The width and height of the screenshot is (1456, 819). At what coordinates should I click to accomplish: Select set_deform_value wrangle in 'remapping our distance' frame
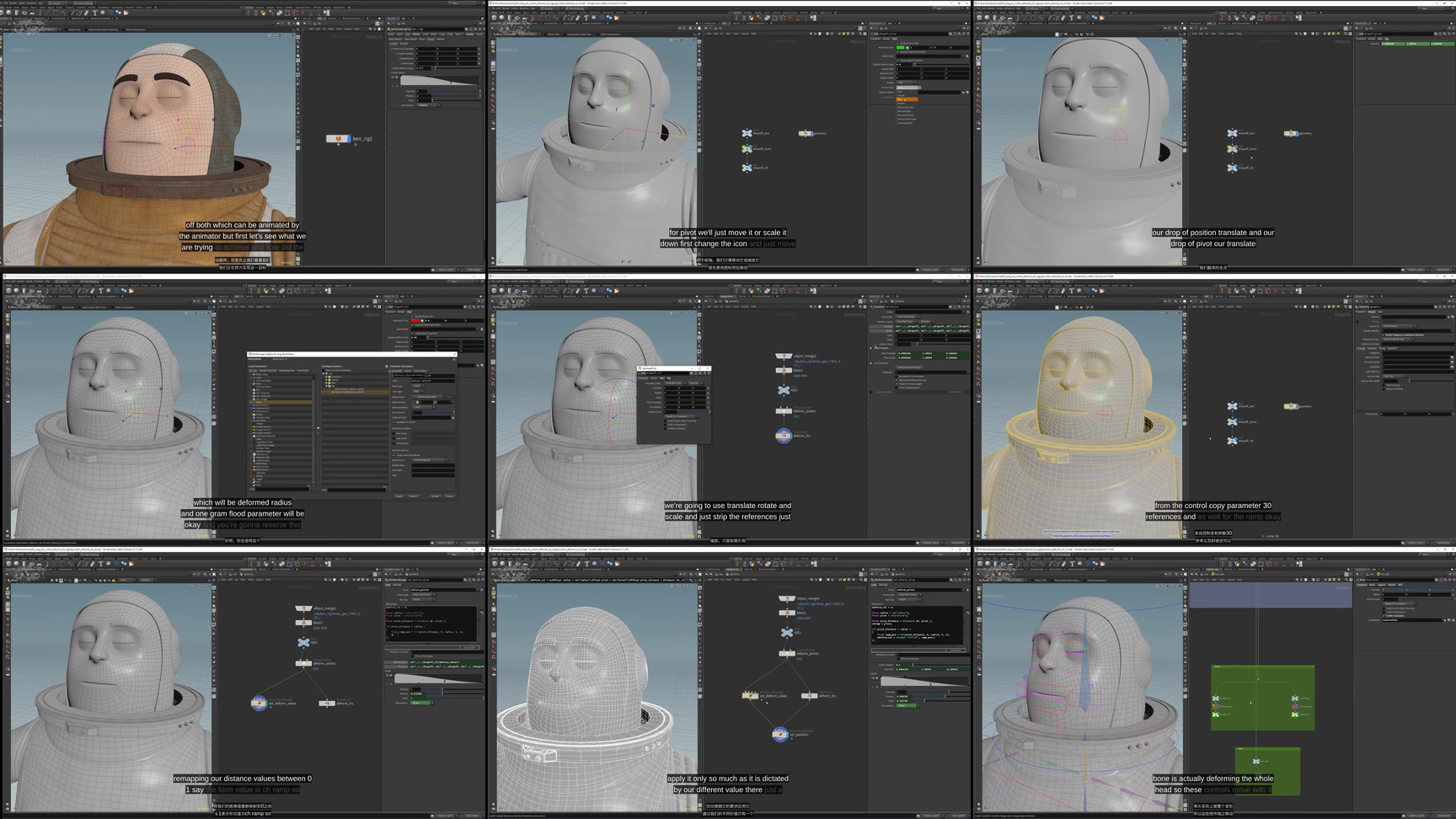(260, 703)
